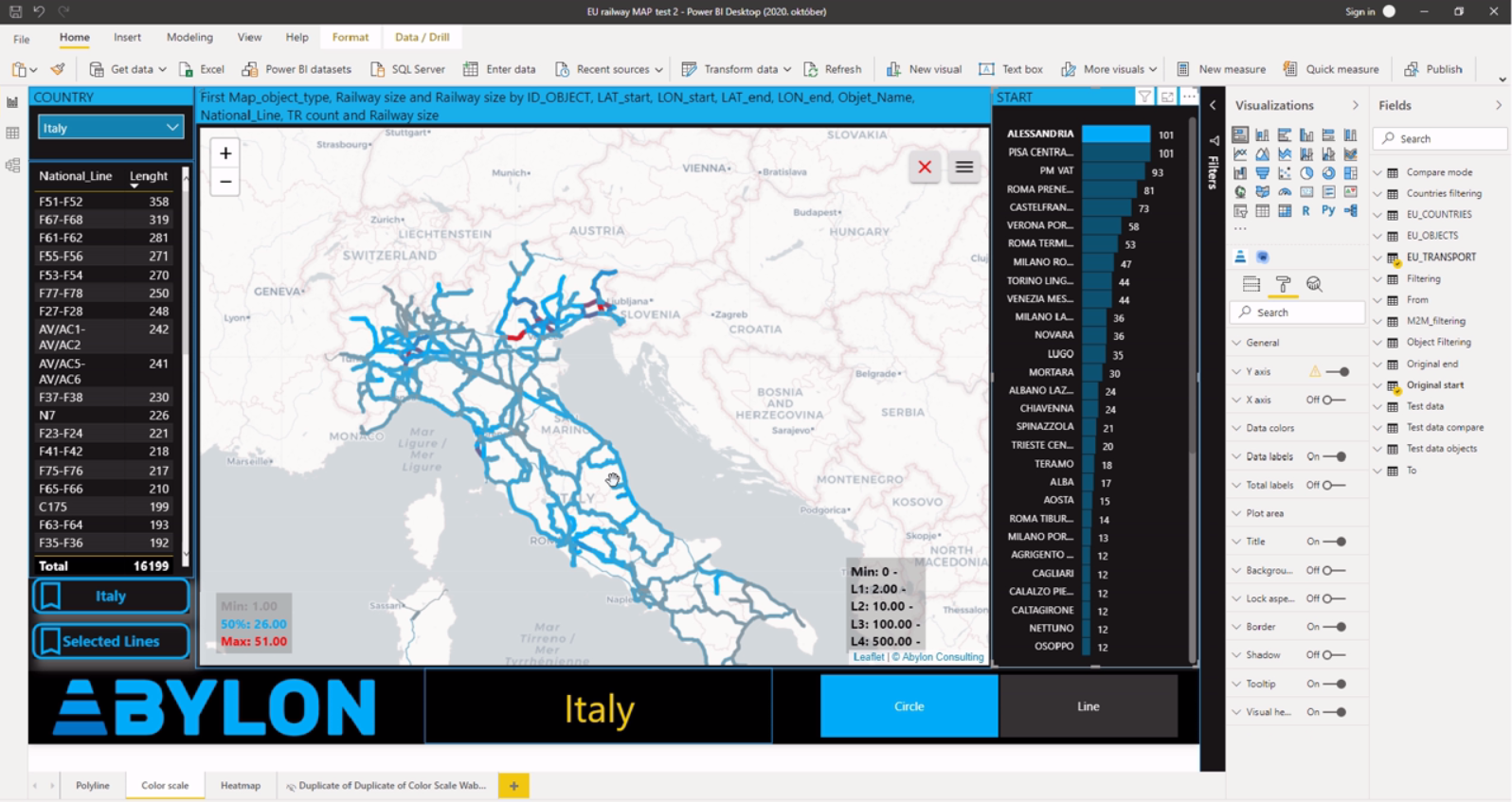Screen dimensions: 1512x802
Task: Open the File menu
Action: (x=22, y=39)
